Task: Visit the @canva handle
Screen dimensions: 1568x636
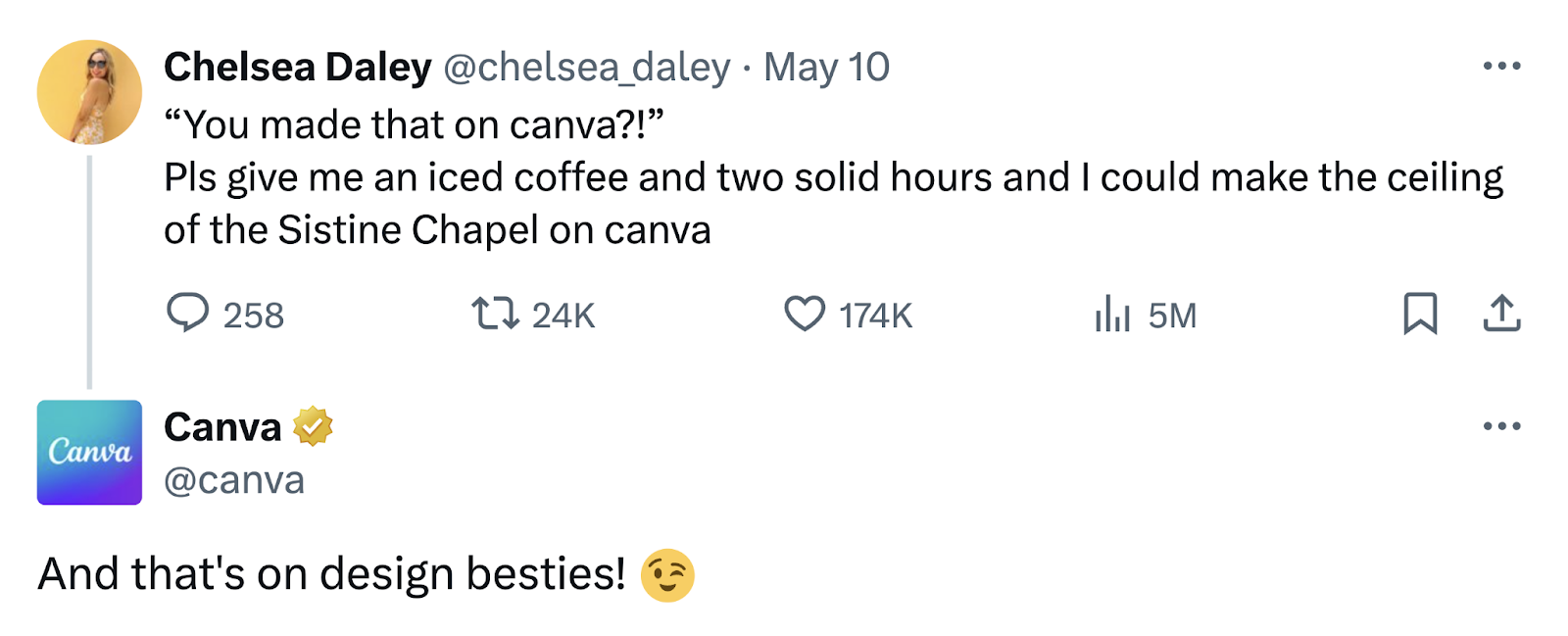Action: pos(235,479)
